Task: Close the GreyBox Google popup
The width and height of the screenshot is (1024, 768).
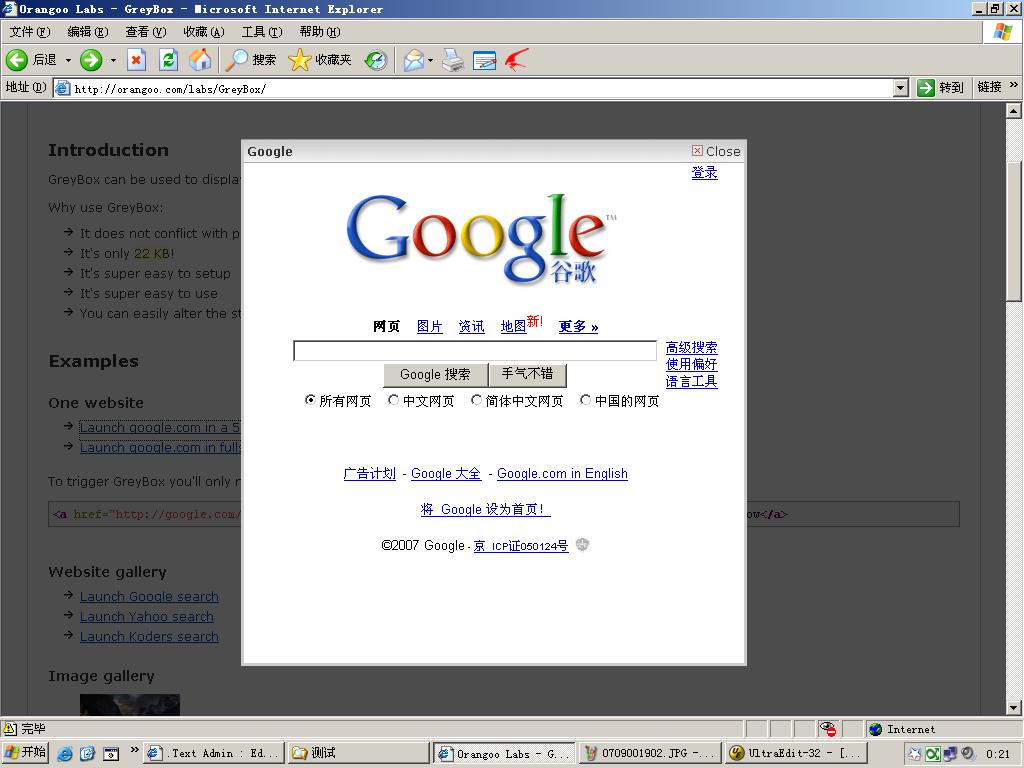Action: (x=716, y=151)
